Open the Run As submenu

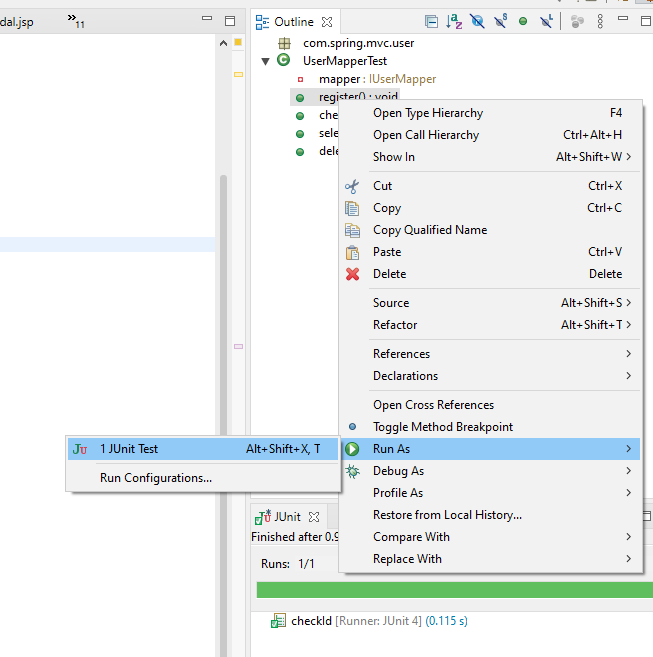coord(490,449)
